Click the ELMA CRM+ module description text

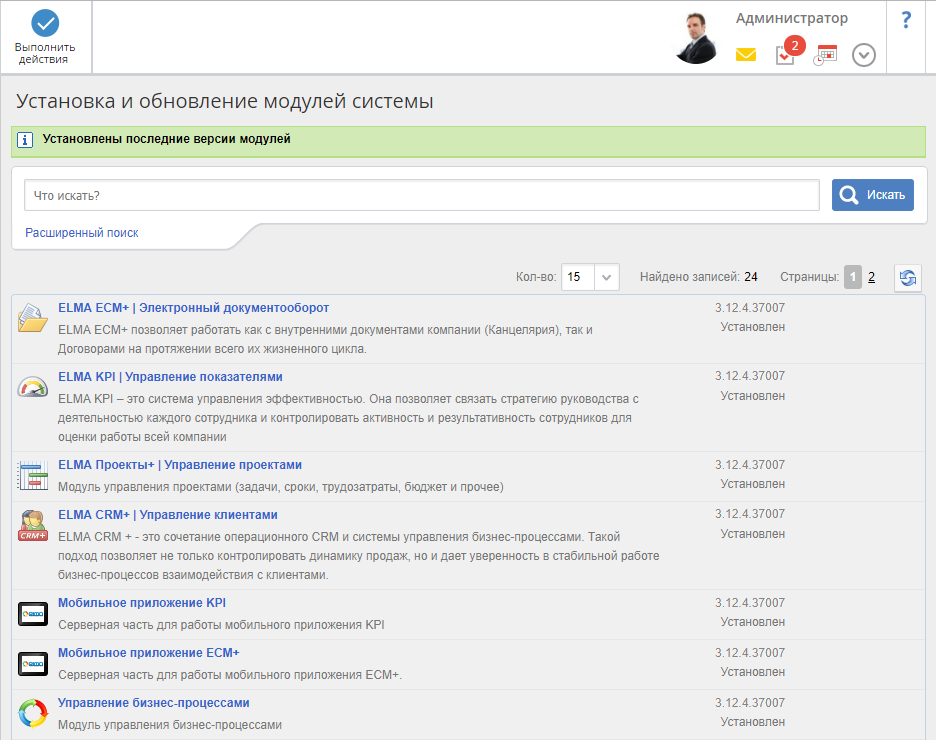(359, 556)
